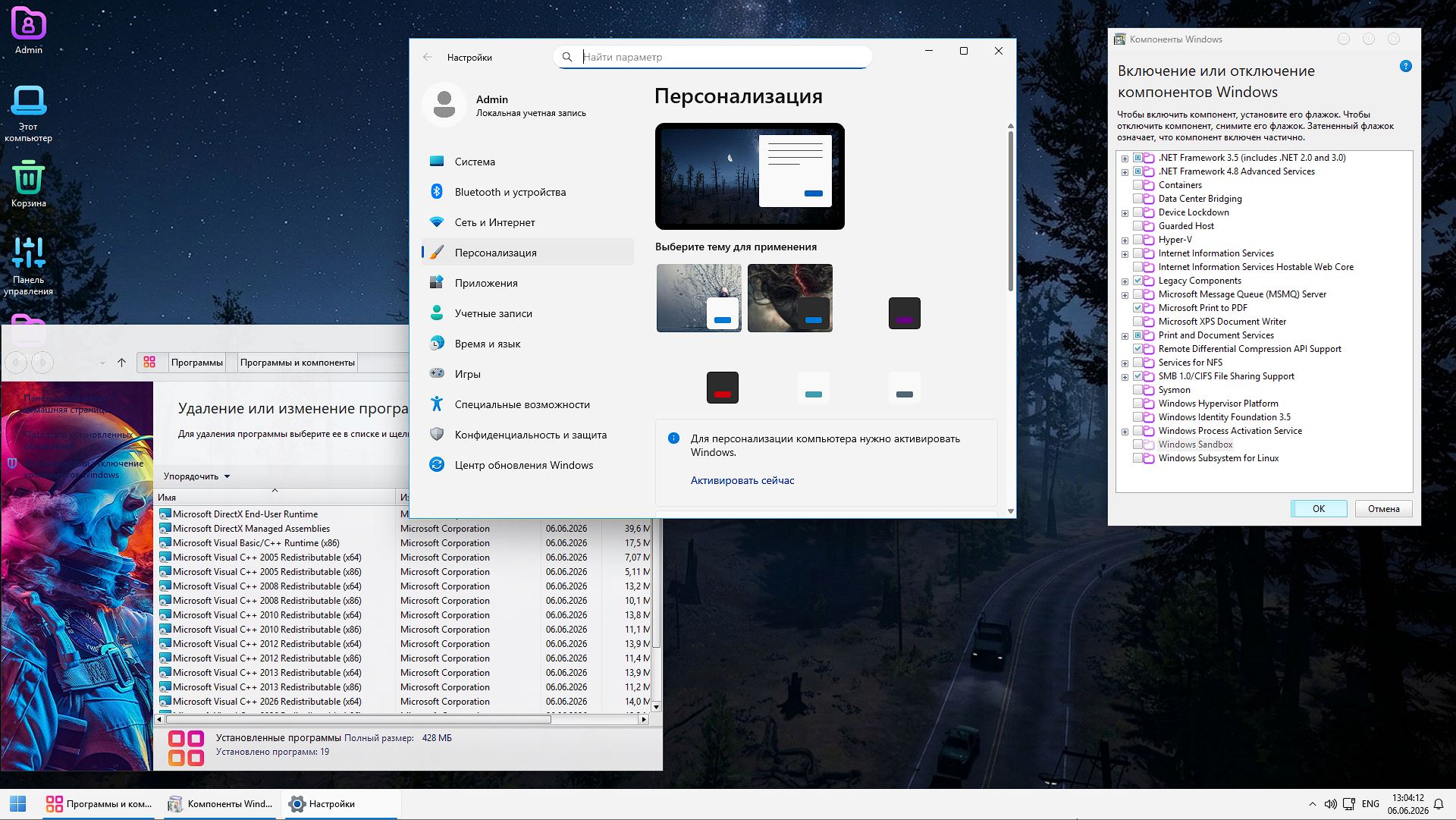This screenshot has height=820, width=1456.
Task: Select the light teal-accent theme swatch
Action: coord(813,388)
